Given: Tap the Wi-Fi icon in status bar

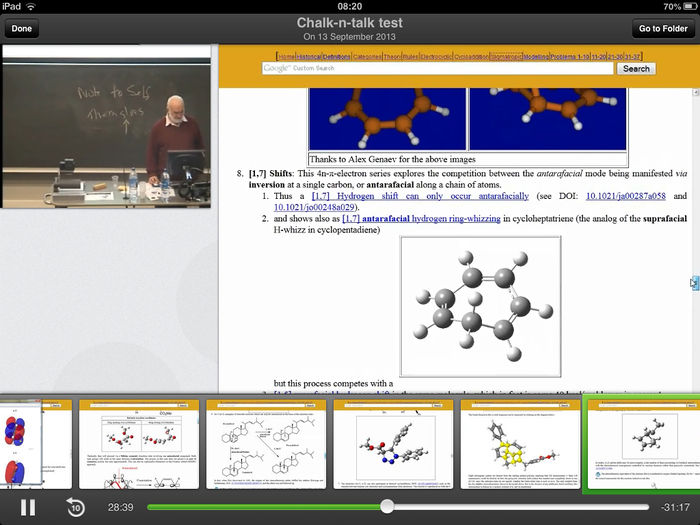Looking at the screenshot, I should (x=31, y=6).
